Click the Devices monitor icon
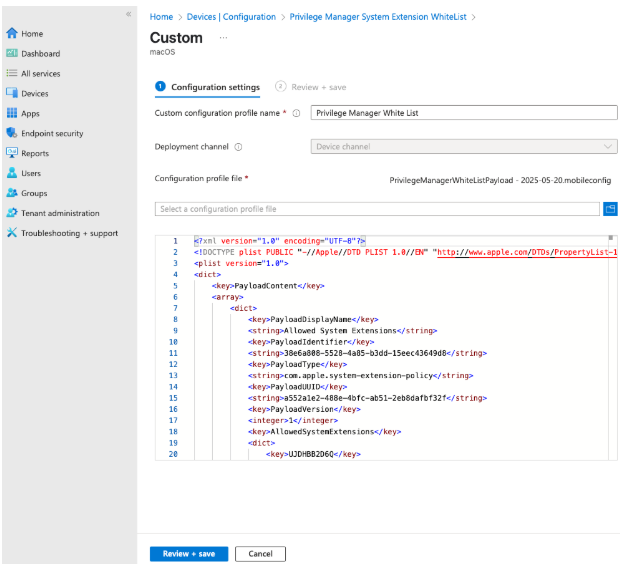 pos(12,93)
